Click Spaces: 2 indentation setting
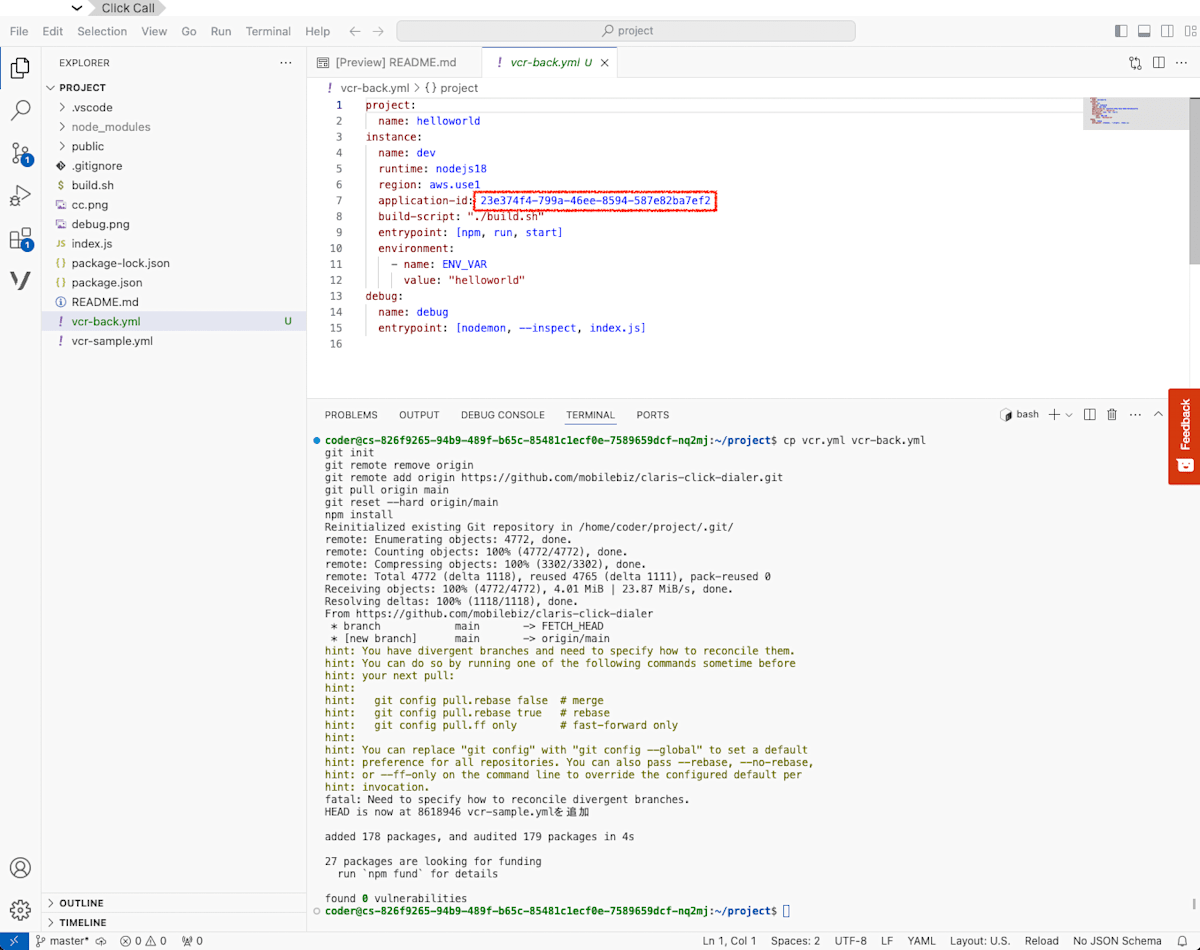1200x950 pixels. (795, 940)
